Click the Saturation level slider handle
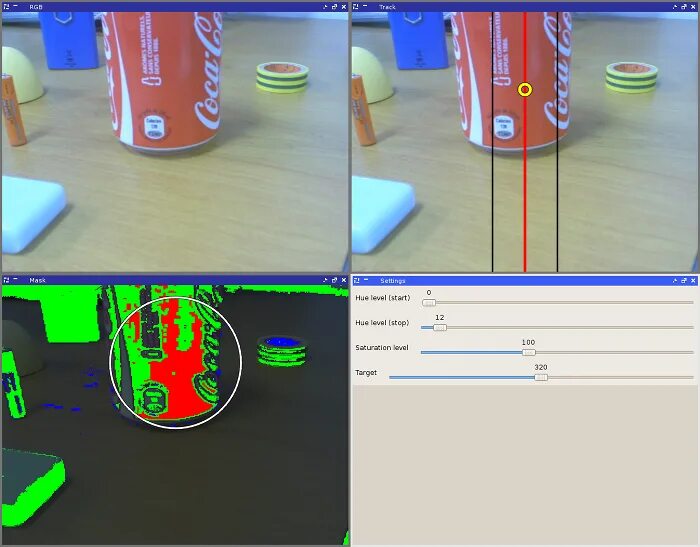 [x=529, y=353]
